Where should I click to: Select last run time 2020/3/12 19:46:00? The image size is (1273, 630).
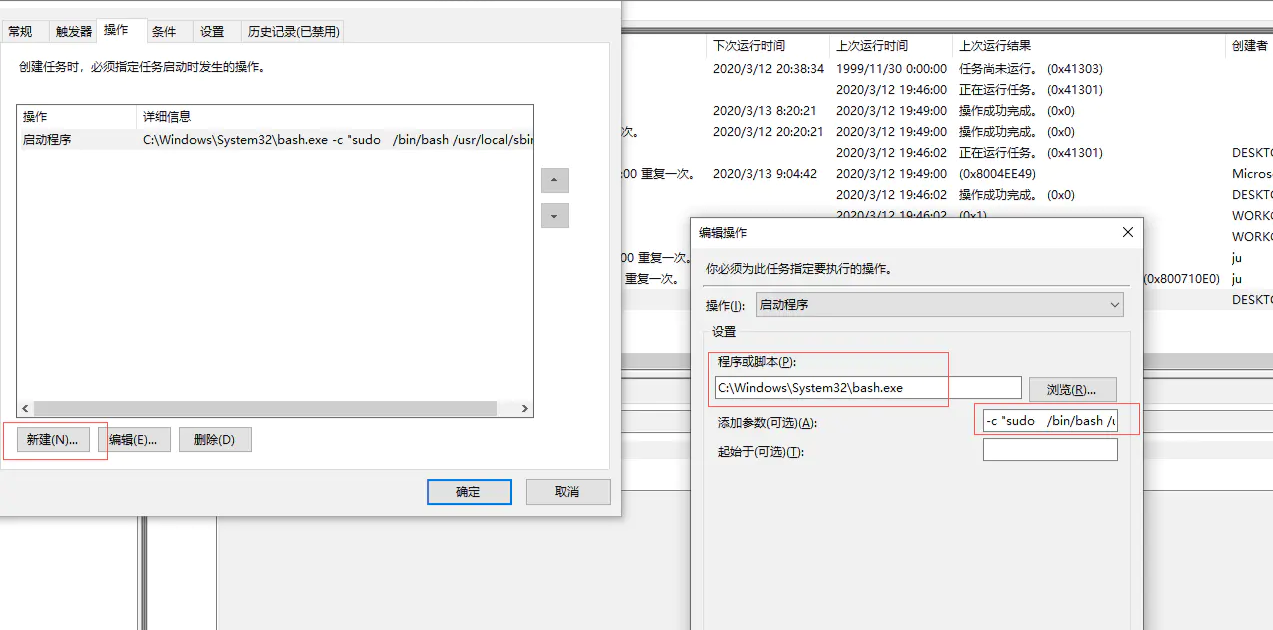point(891,90)
